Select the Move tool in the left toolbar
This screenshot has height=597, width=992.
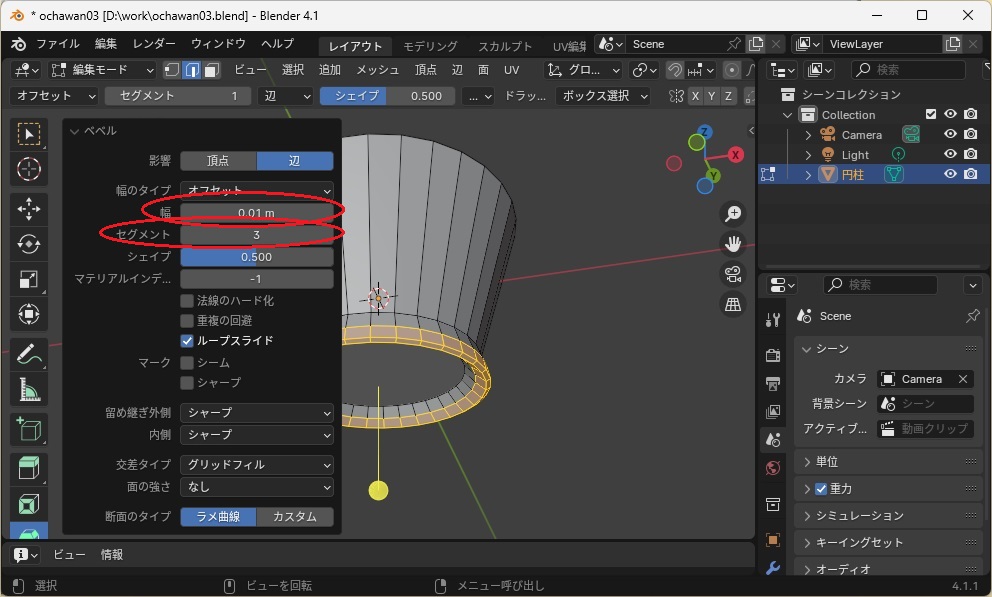29,208
